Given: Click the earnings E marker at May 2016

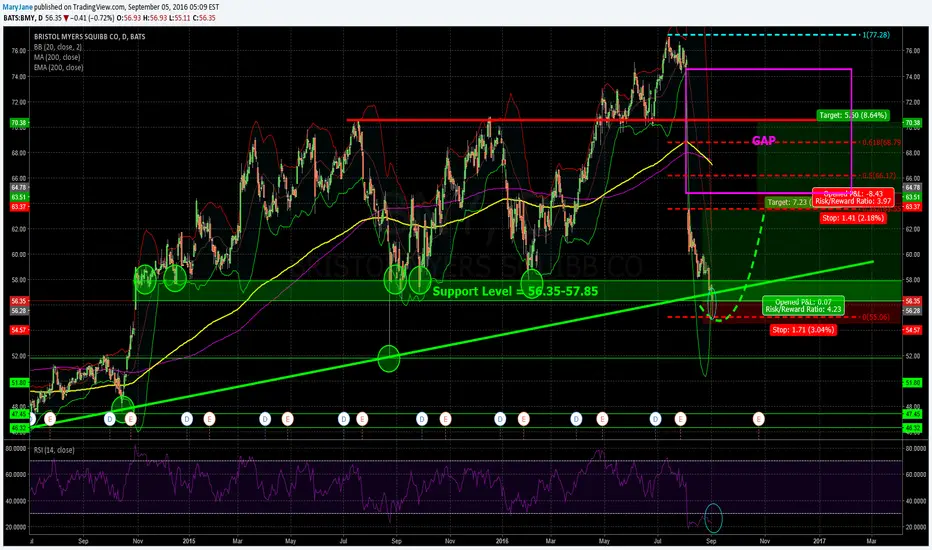Looking at the screenshot, I should pyautogui.click(x=602, y=419).
